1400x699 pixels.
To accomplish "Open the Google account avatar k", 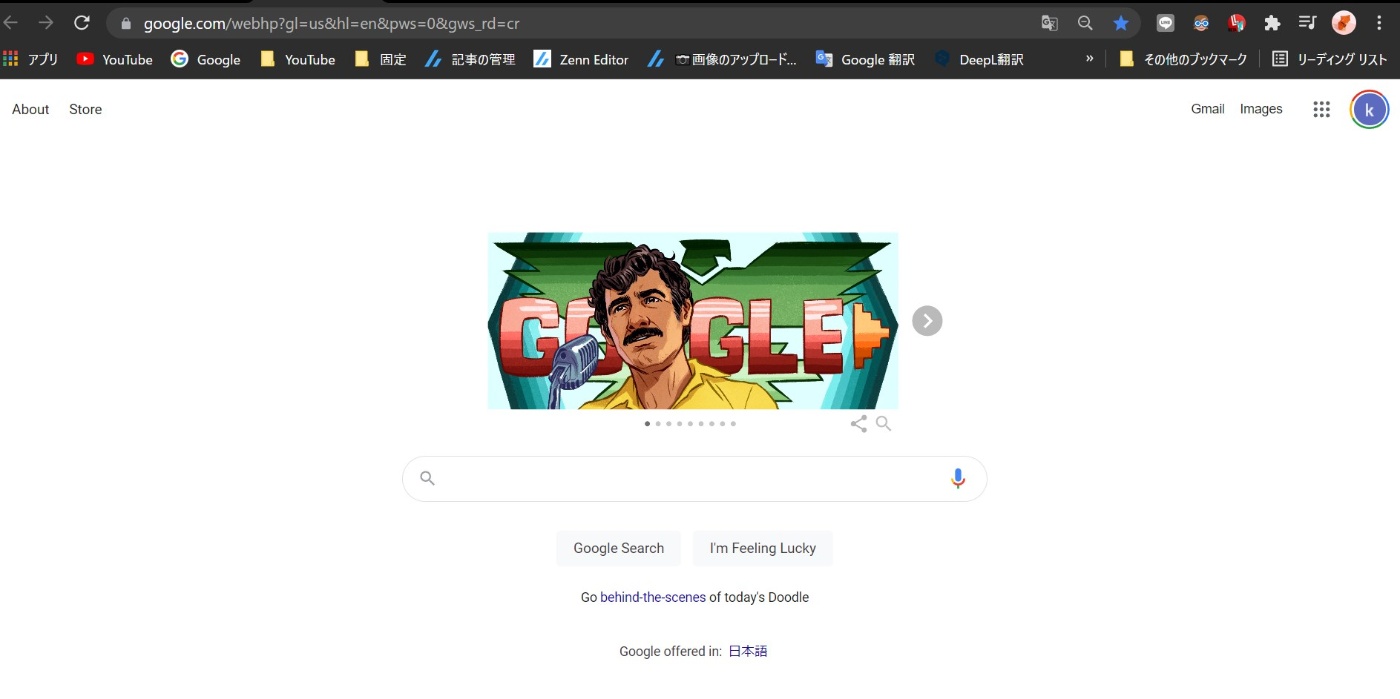I will point(1369,110).
